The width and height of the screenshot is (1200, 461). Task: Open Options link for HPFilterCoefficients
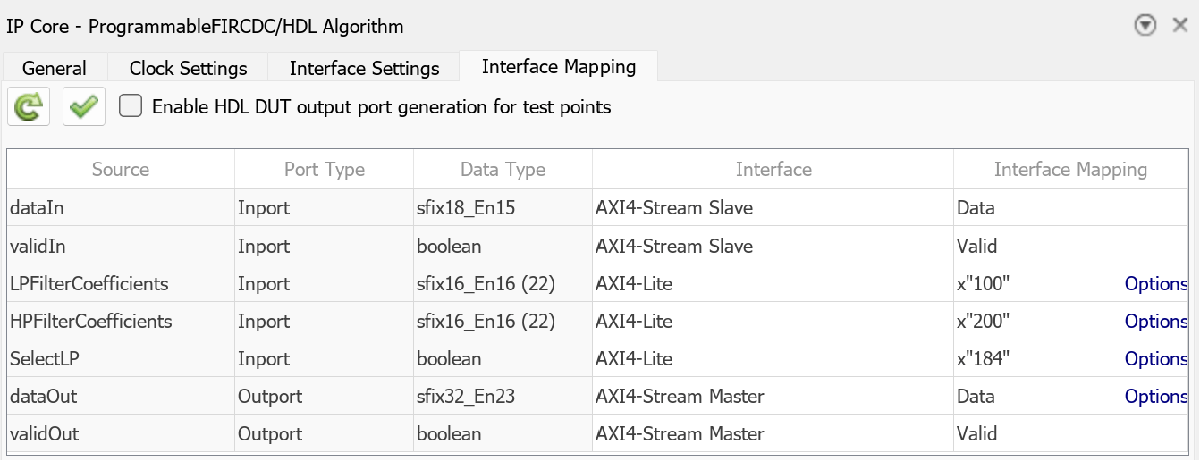1156,321
